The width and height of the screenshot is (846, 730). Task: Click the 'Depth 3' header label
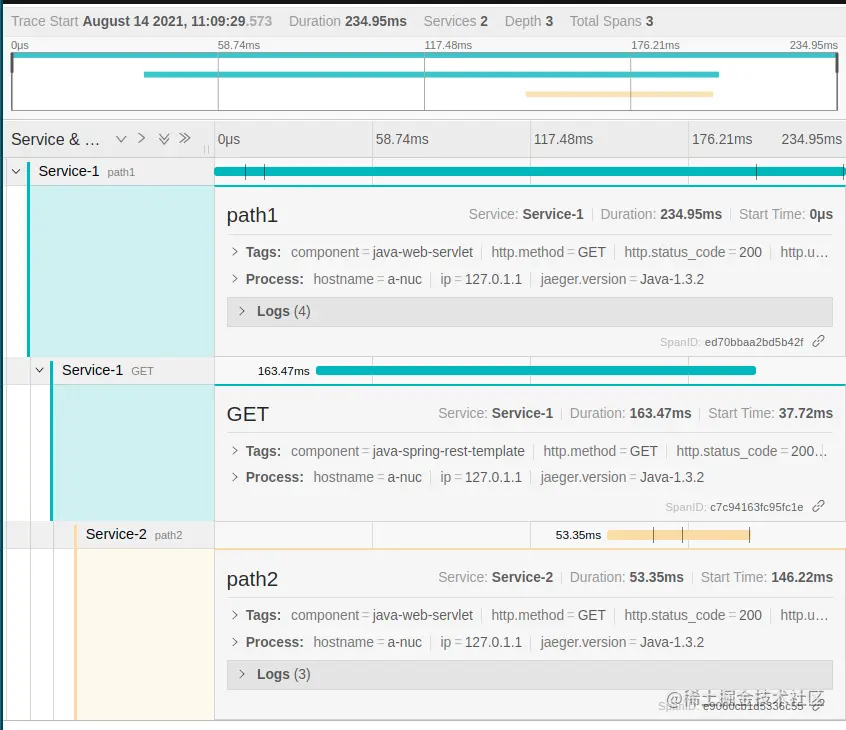[x=529, y=21]
